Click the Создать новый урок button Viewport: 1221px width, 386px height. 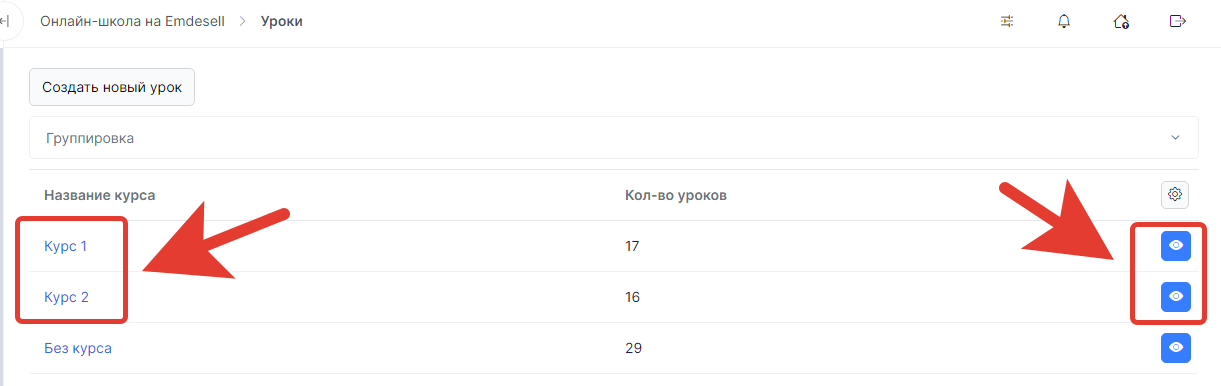click(112, 87)
